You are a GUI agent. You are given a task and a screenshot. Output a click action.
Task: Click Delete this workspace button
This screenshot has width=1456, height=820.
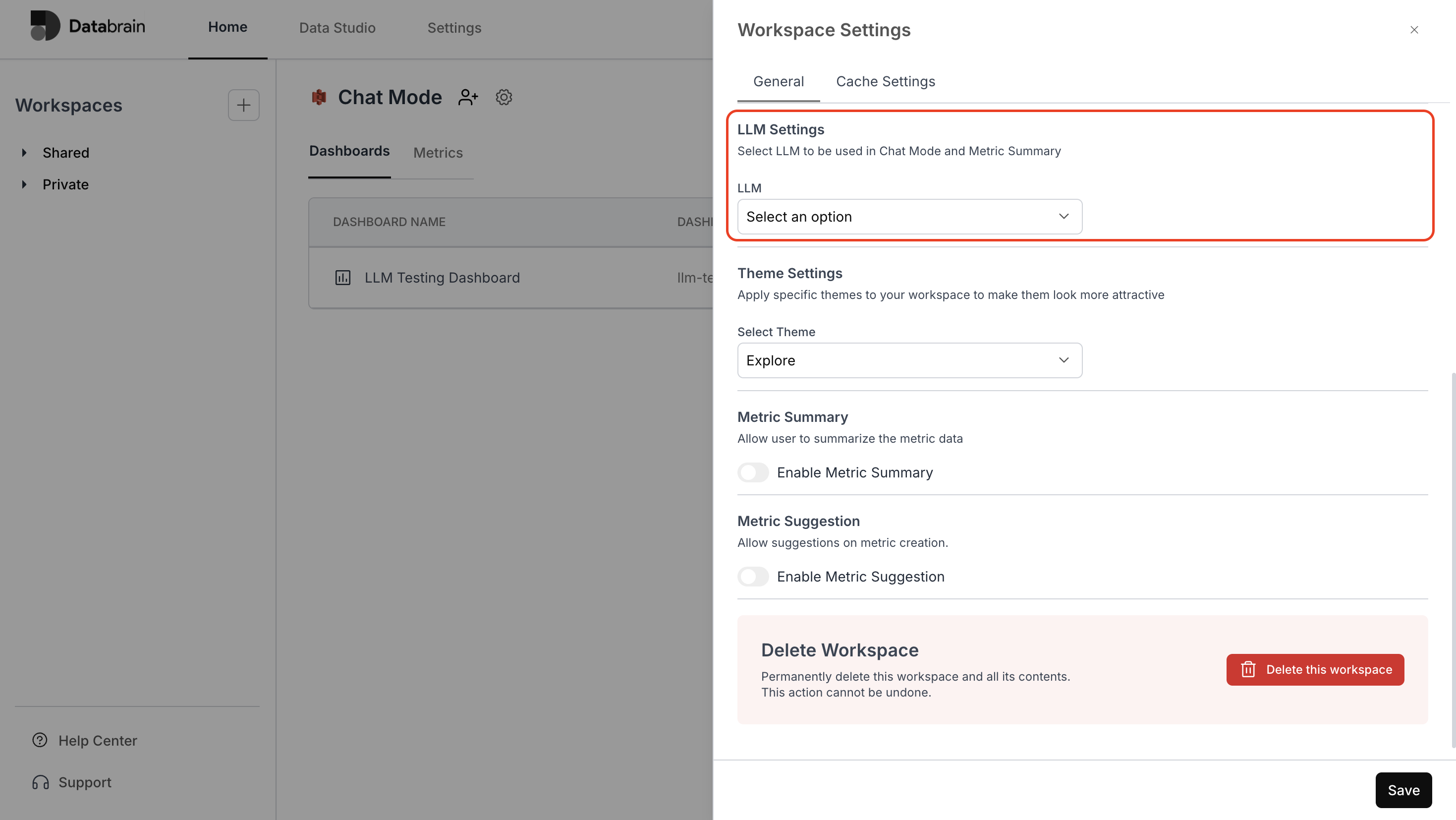coord(1315,670)
